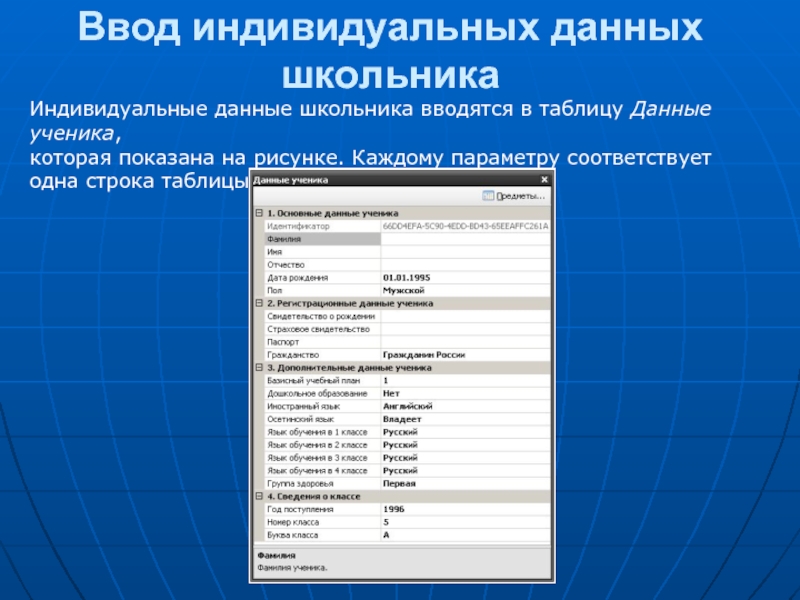Click the empty Фамилия value field
The image size is (800, 600).
(465, 239)
